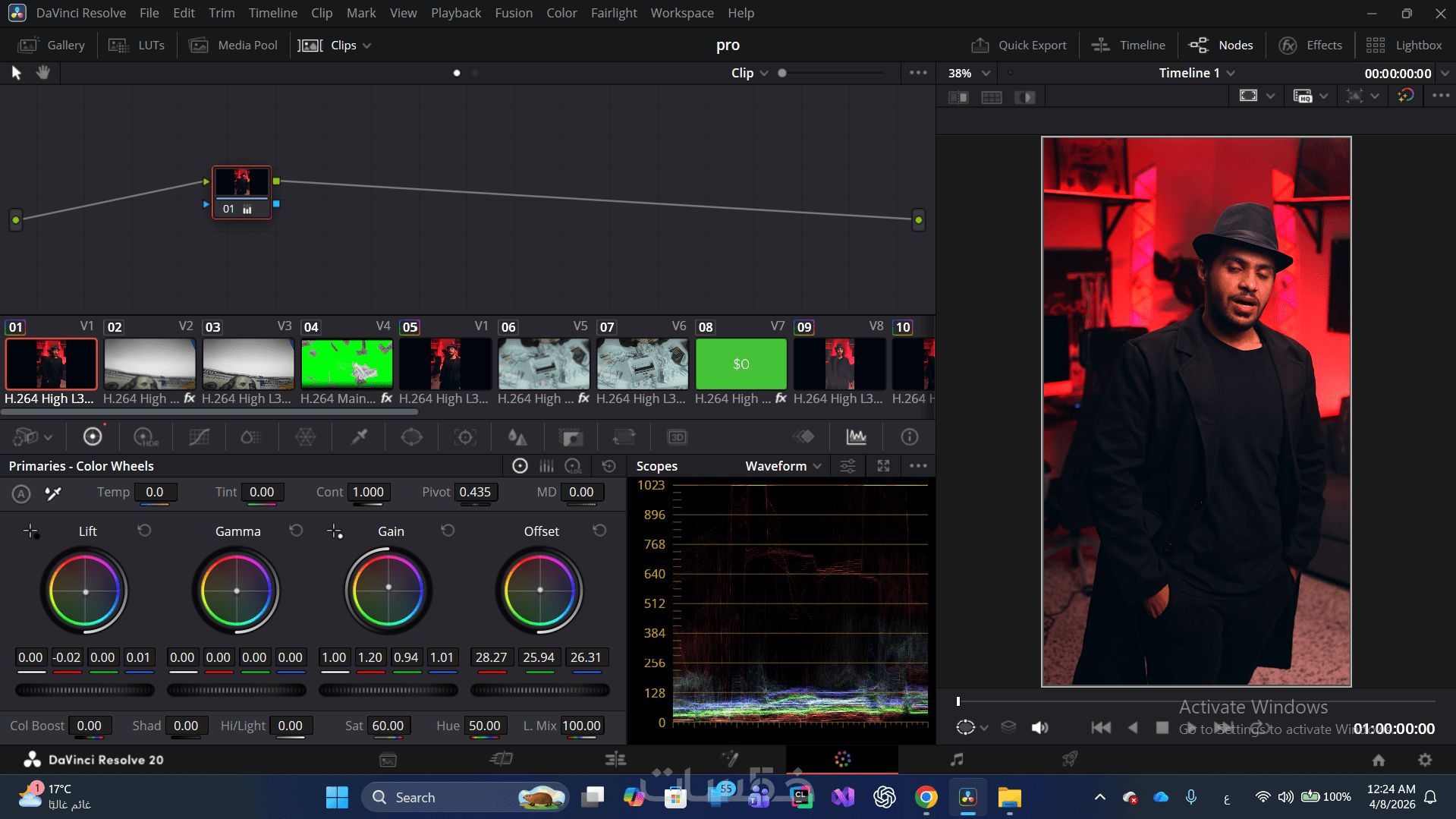Click the Offset color wheel center
The height and width of the screenshot is (819, 1456).
tap(540, 591)
